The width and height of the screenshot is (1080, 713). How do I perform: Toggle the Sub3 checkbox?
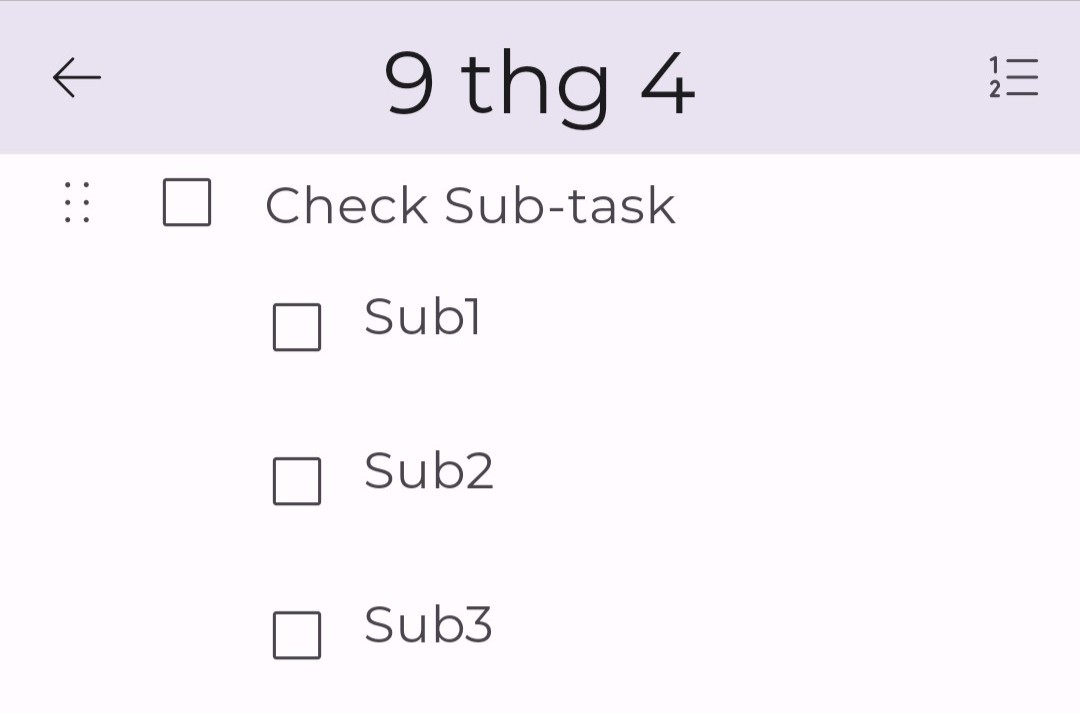[x=297, y=635]
